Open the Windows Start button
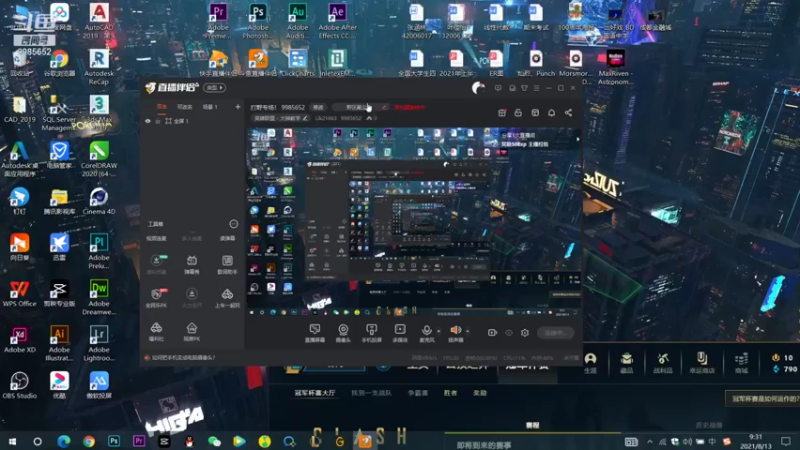This screenshot has width=800, height=450. (12, 441)
